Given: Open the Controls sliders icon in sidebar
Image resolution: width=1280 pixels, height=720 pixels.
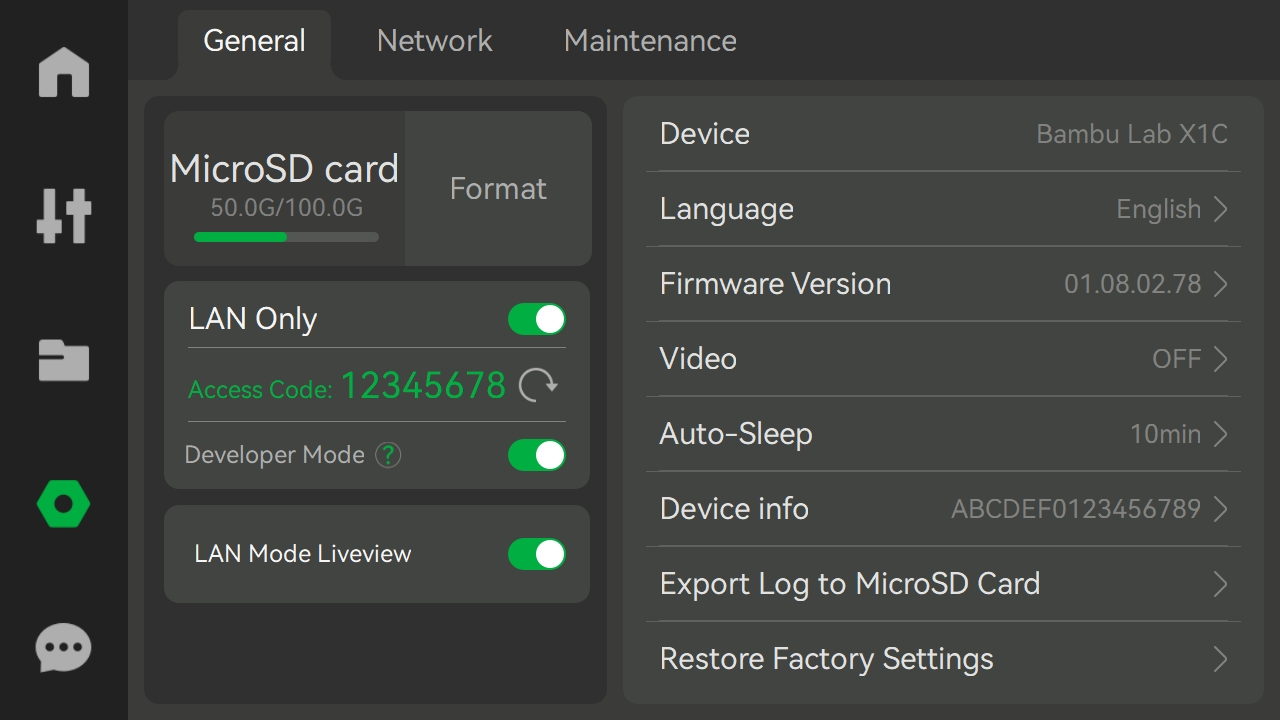Looking at the screenshot, I should pyautogui.click(x=64, y=215).
